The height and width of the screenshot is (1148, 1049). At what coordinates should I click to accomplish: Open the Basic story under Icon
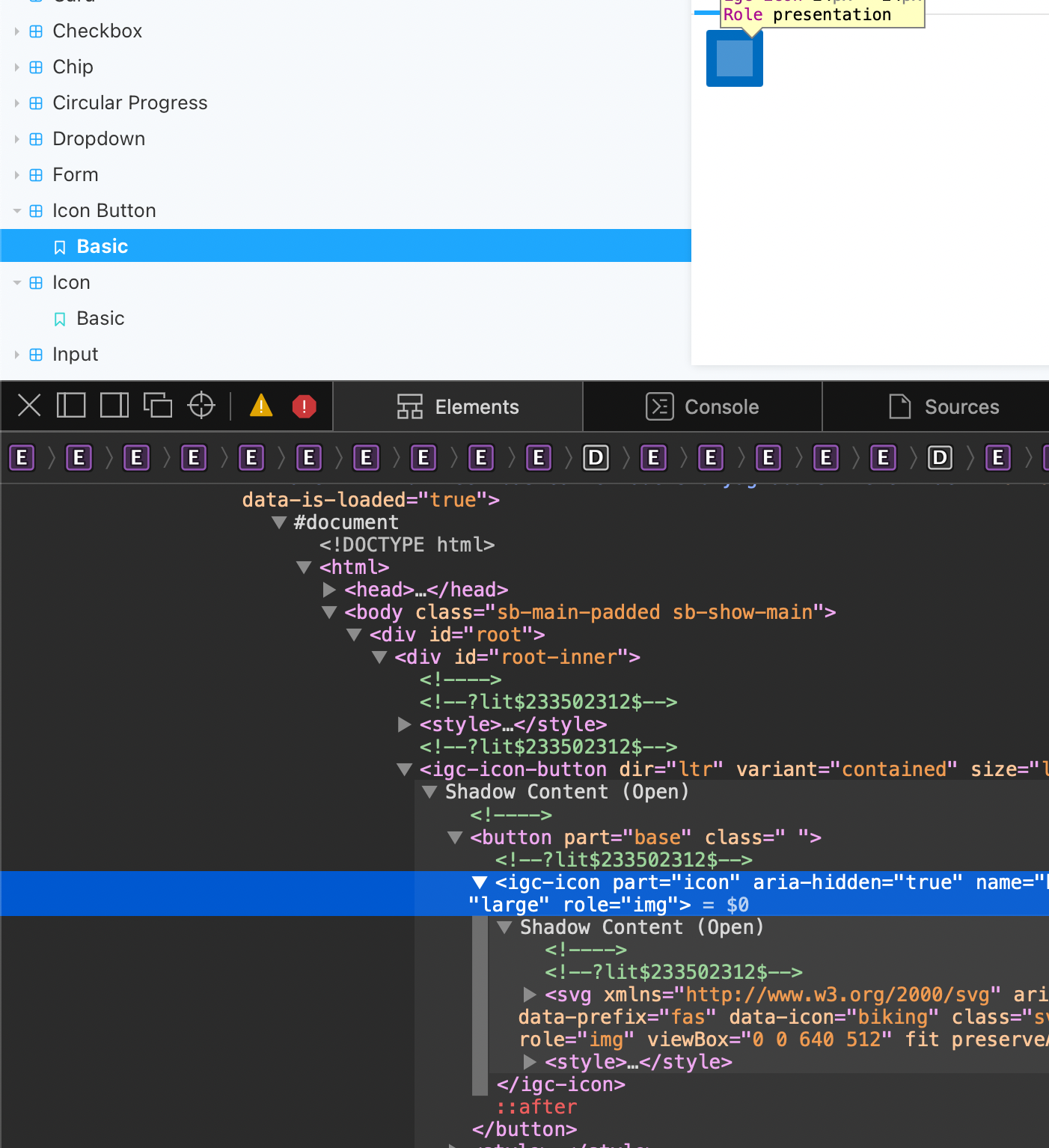coord(100,318)
